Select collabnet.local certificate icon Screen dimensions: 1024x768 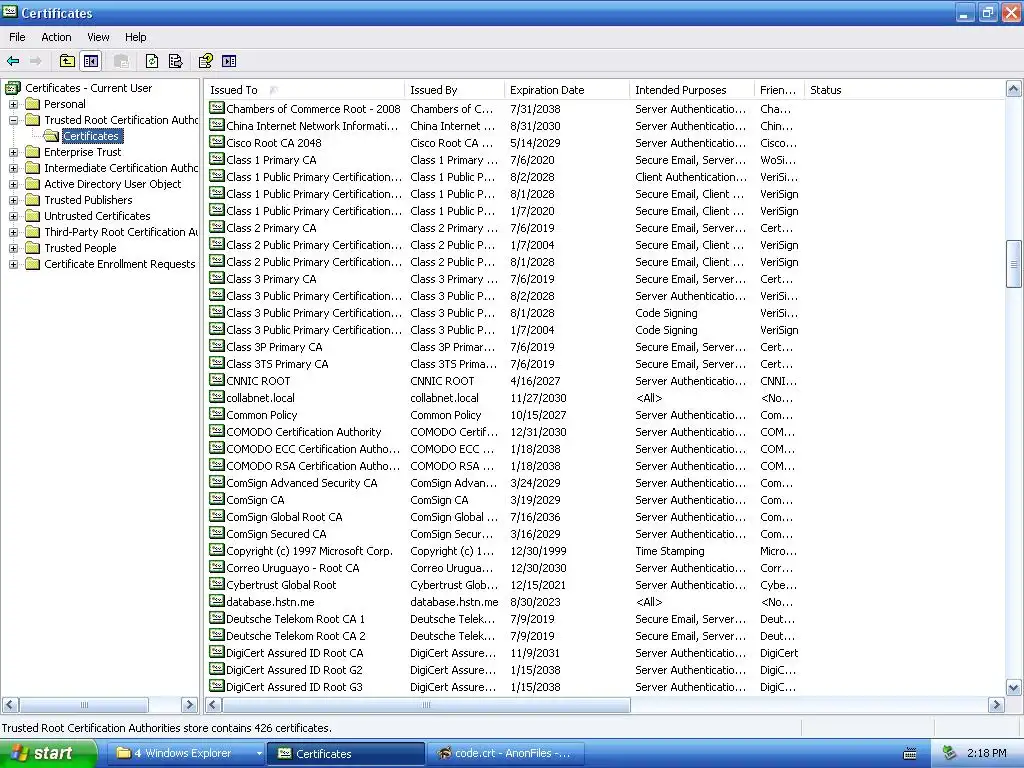pos(216,397)
